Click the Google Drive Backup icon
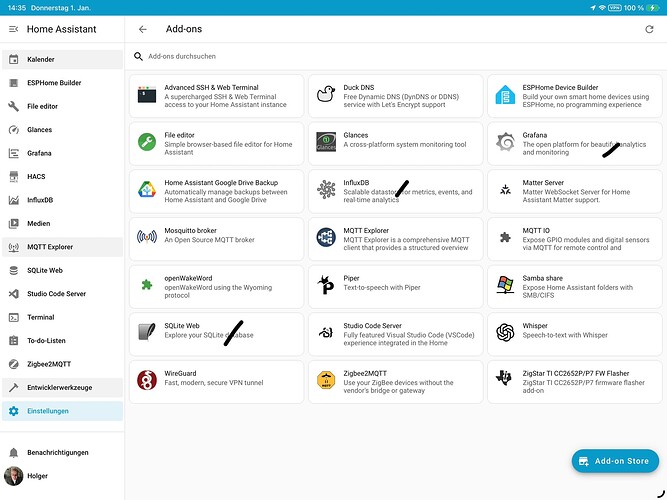Image resolution: width=667 pixels, height=500 pixels. (147, 189)
